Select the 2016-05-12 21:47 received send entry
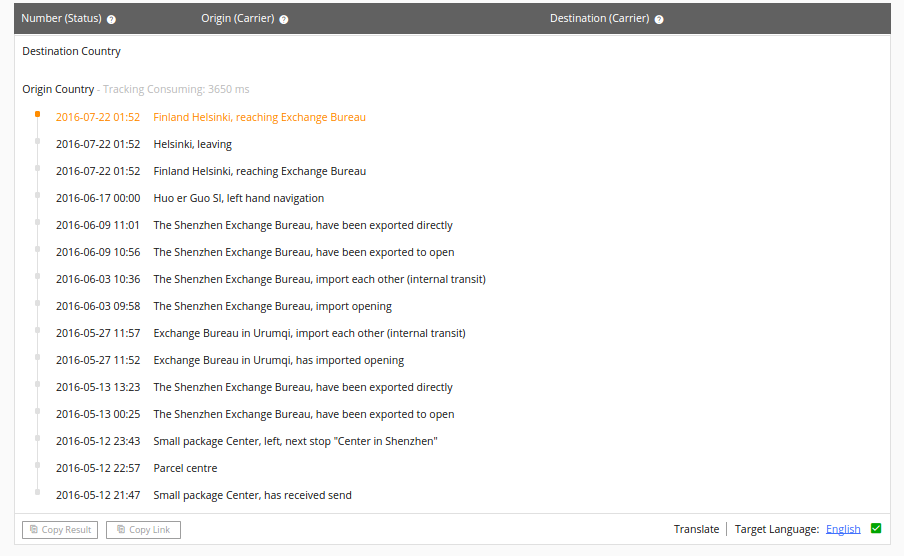 pos(252,495)
